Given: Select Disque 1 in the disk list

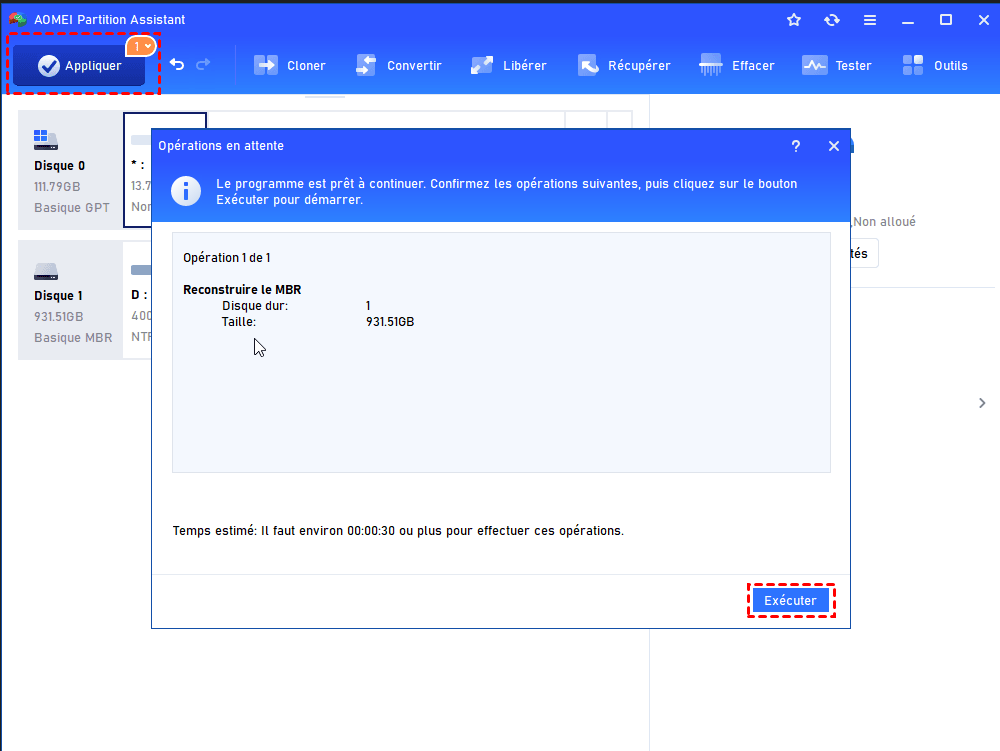Looking at the screenshot, I should (70, 300).
